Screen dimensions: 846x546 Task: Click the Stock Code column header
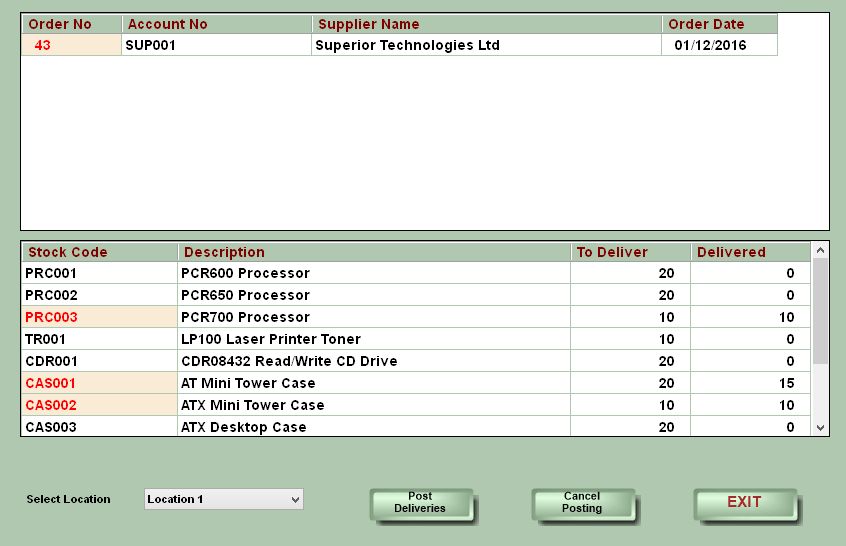99,252
